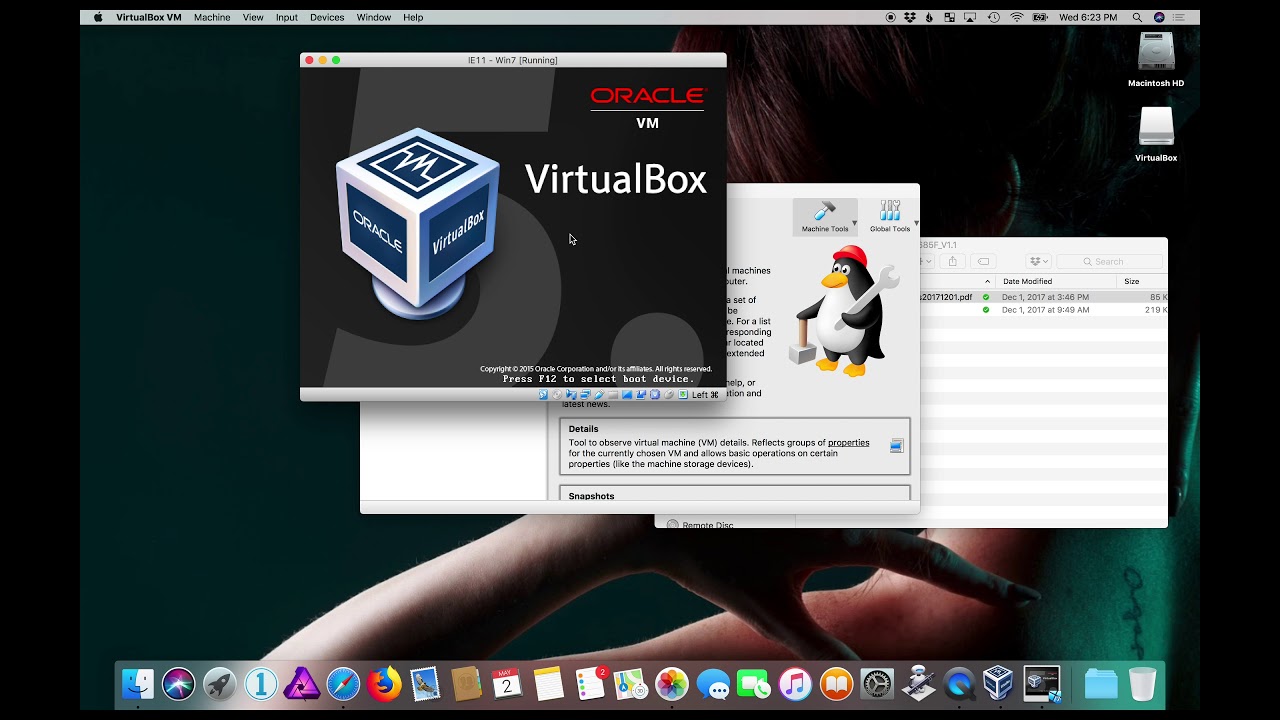
Task: Open Reminders from the Dock
Action: coord(590,684)
